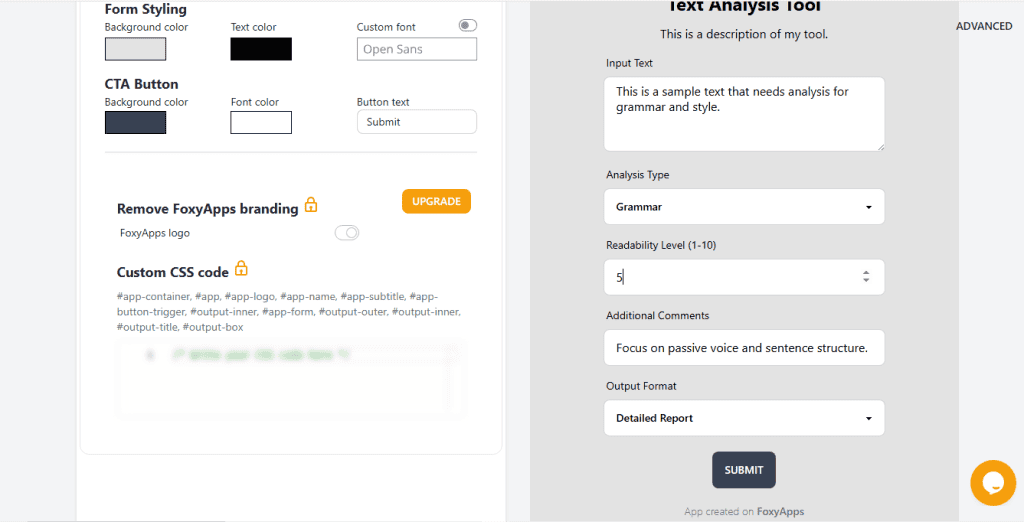Expand the Analysis Type dropdown
The width and height of the screenshot is (1024, 522).
tap(744, 207)
